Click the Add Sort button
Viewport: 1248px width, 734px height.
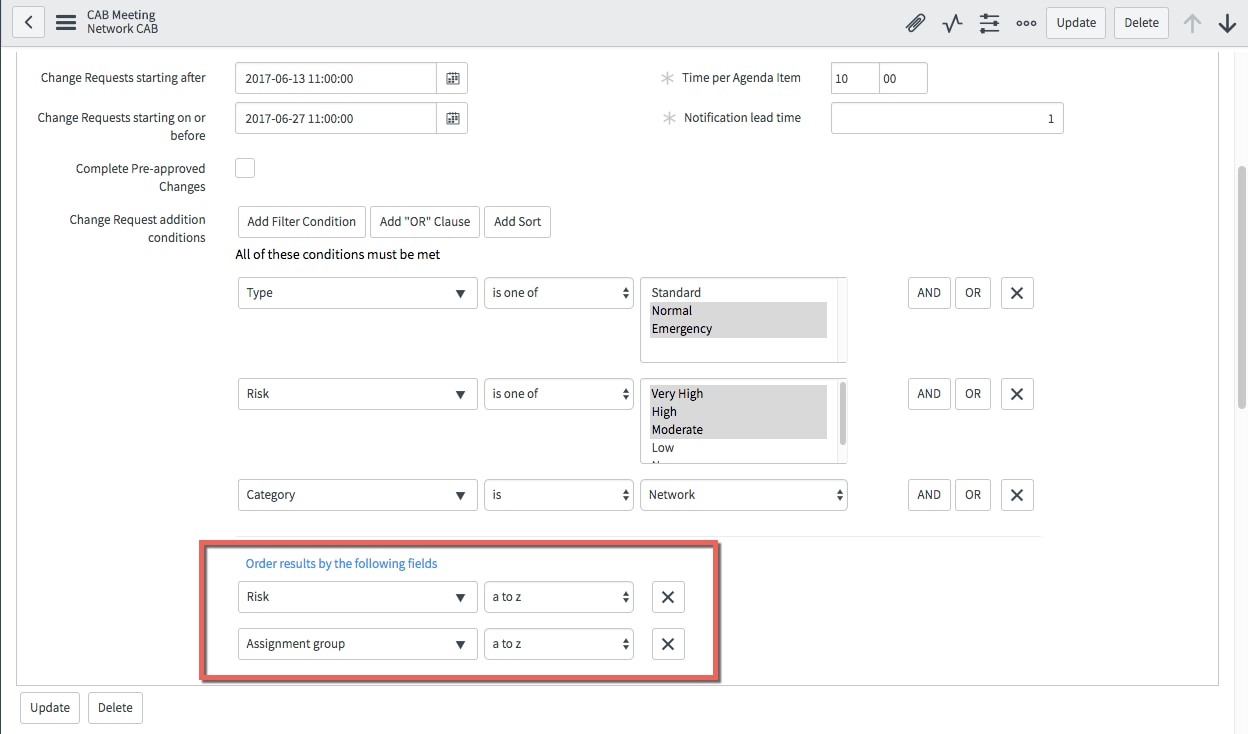[x=517, y=221]
